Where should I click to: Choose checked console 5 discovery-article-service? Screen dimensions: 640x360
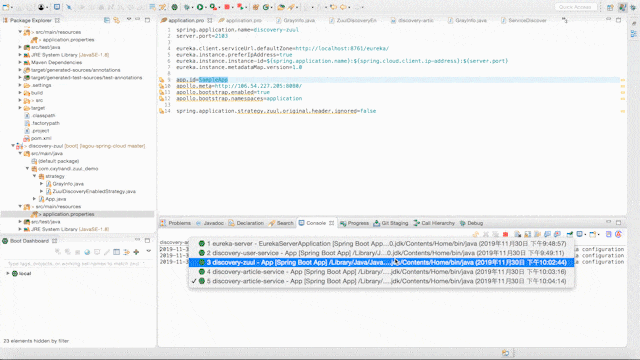point(382,281)
